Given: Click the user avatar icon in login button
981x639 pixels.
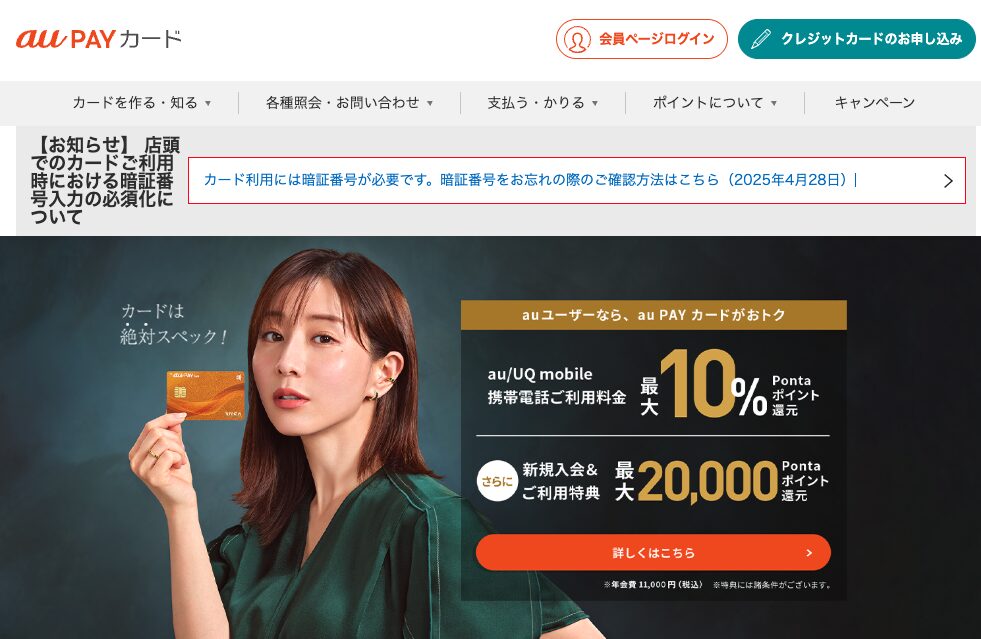Looking at the screenshot, I should coord(577,39).
